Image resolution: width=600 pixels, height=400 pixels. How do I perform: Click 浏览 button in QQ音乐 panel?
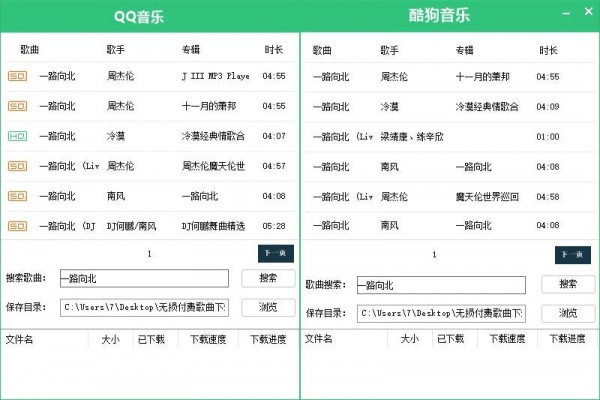268,307
